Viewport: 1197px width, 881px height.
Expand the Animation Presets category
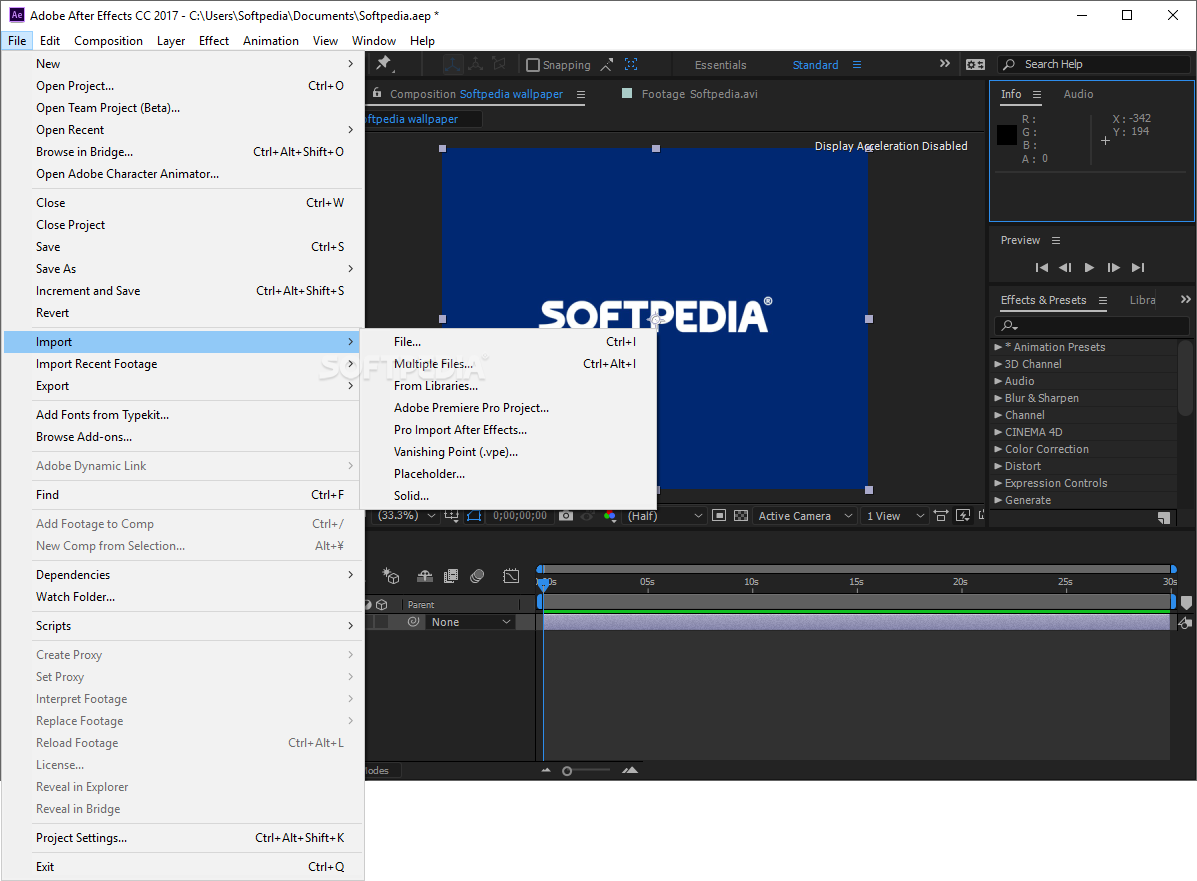(x=998, y=347)
